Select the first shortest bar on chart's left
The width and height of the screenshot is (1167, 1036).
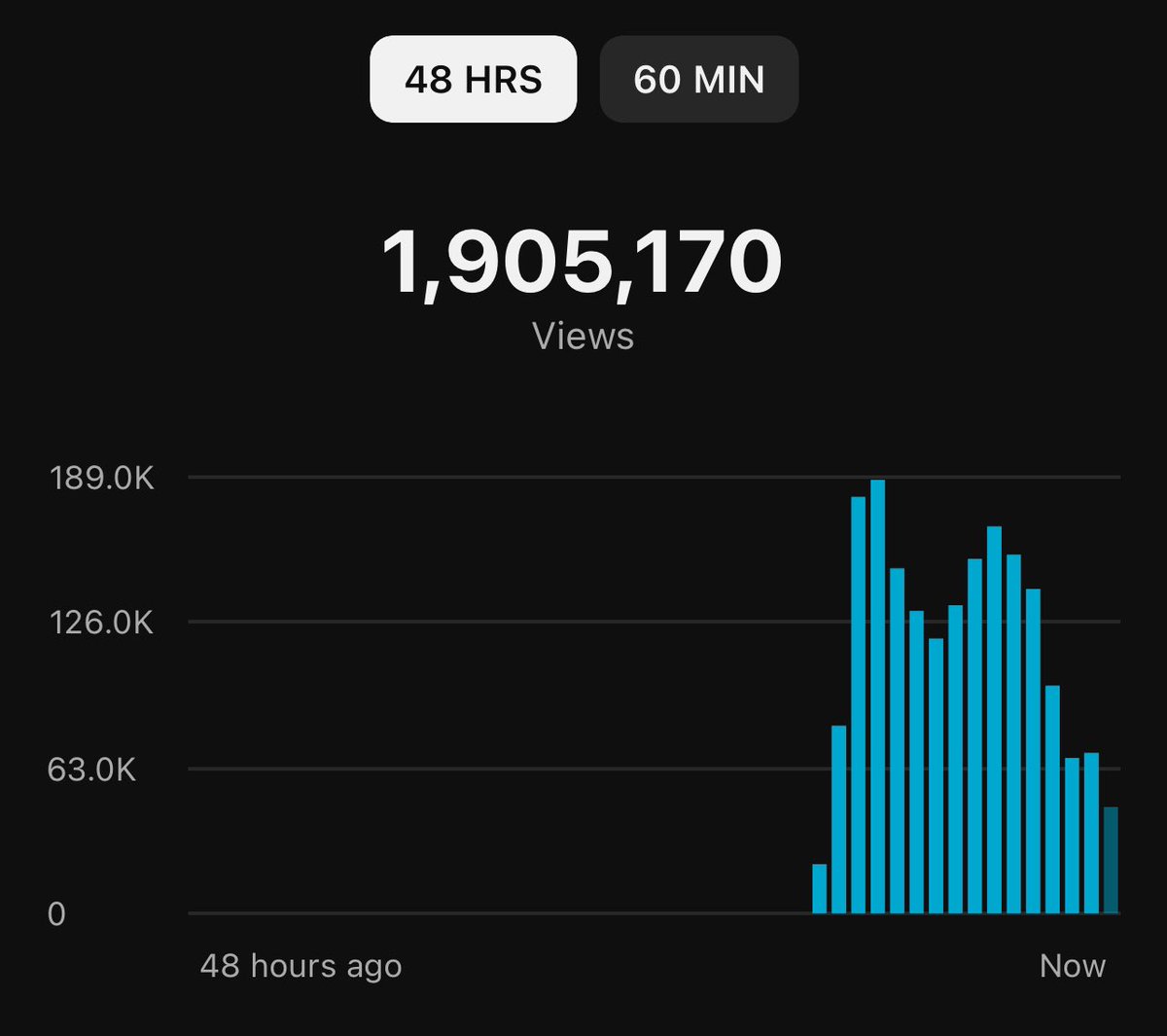point(819,888)
